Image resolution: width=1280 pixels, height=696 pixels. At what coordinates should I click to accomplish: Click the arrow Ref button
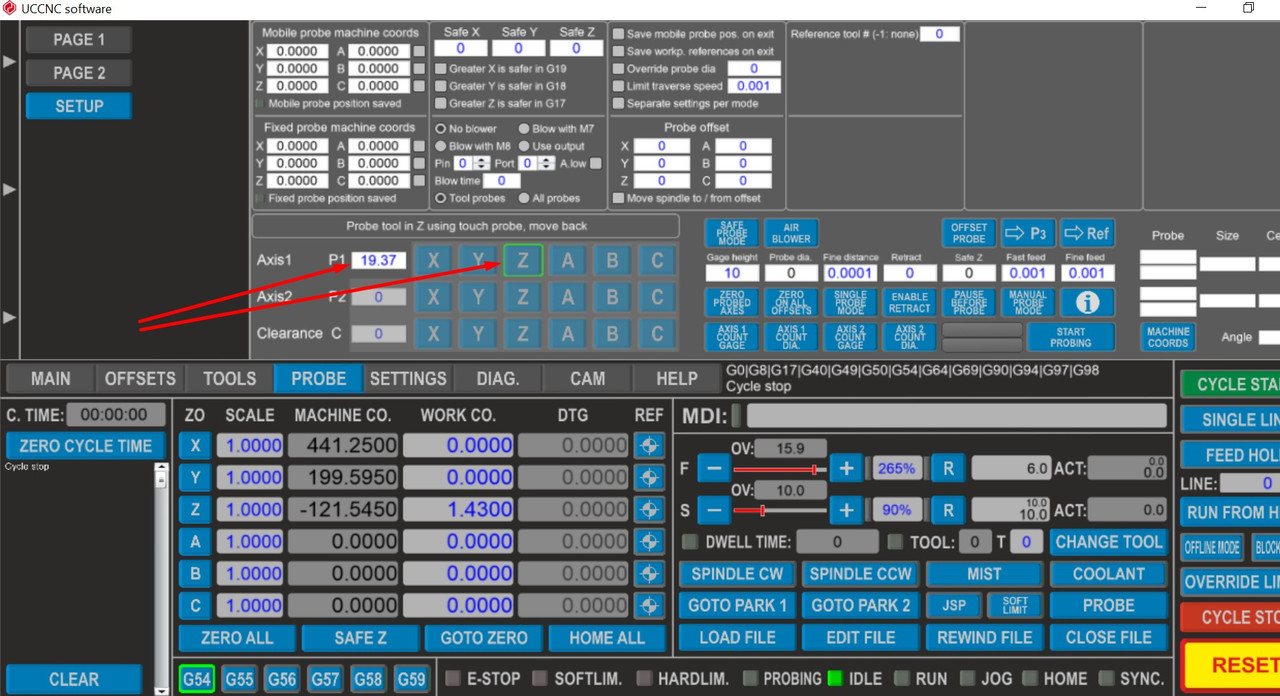point(1087,233)
